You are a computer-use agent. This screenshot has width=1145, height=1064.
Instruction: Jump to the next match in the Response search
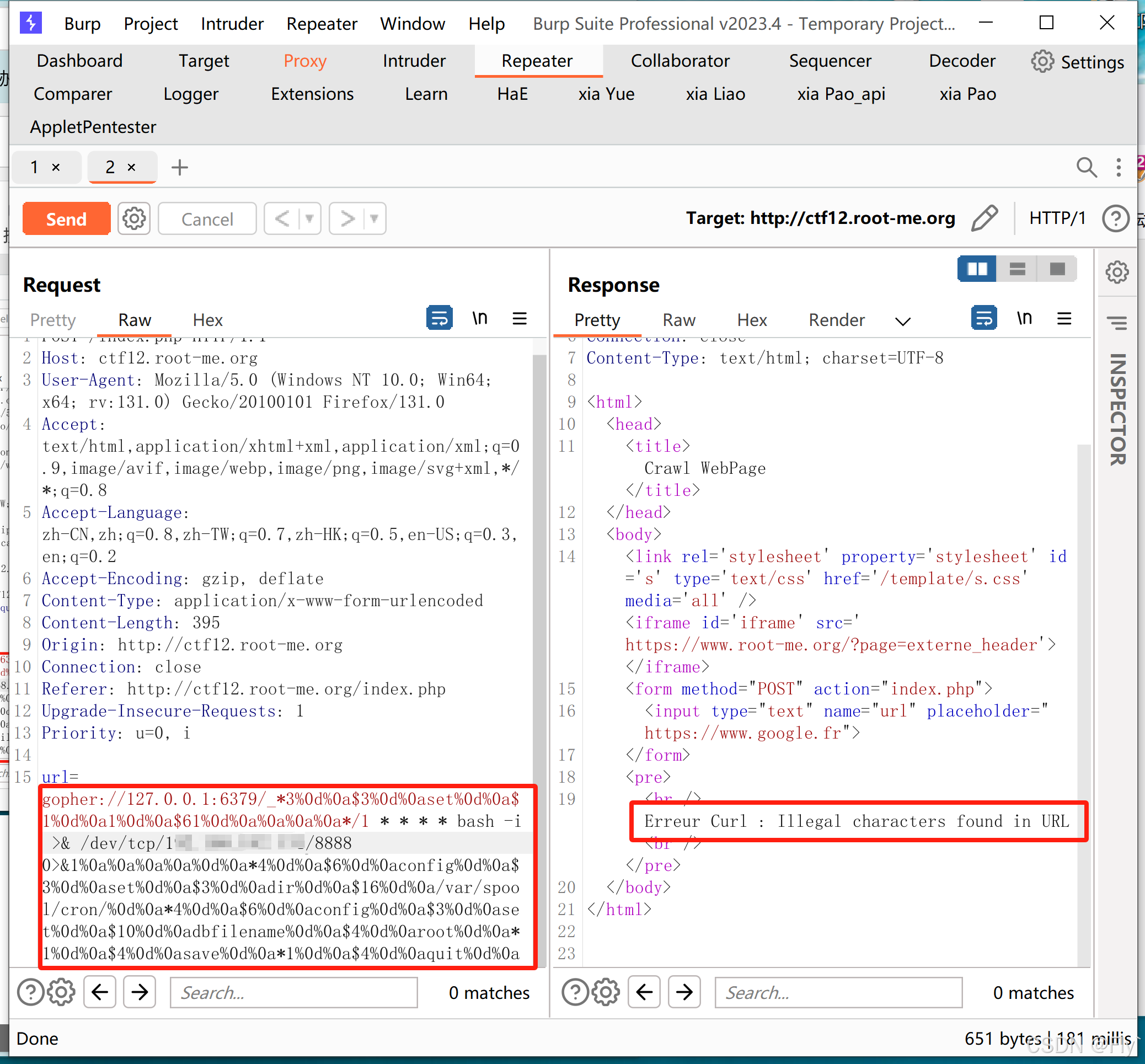(684, 992)
